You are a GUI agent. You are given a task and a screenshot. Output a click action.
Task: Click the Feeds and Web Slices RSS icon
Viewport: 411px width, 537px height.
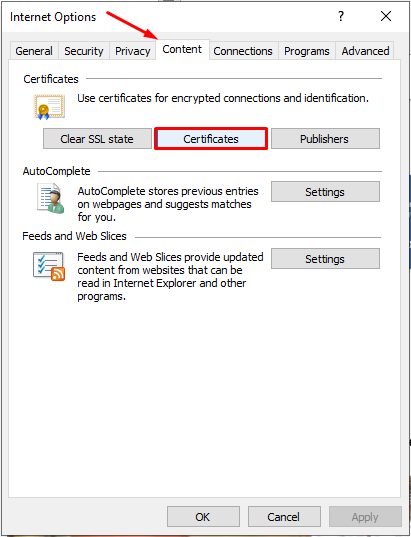pyautogui.click(x=49, y=266)
